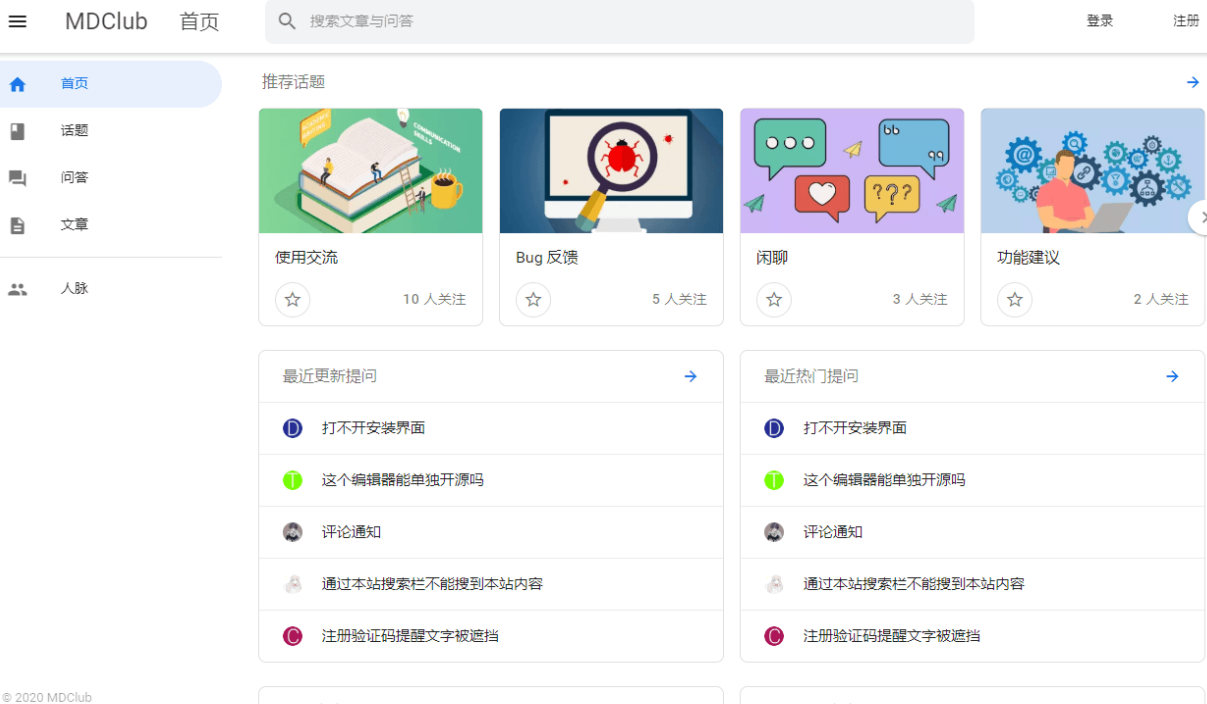Click the search magnifier icon
The image size is (1207, 704).
[287, 21]
